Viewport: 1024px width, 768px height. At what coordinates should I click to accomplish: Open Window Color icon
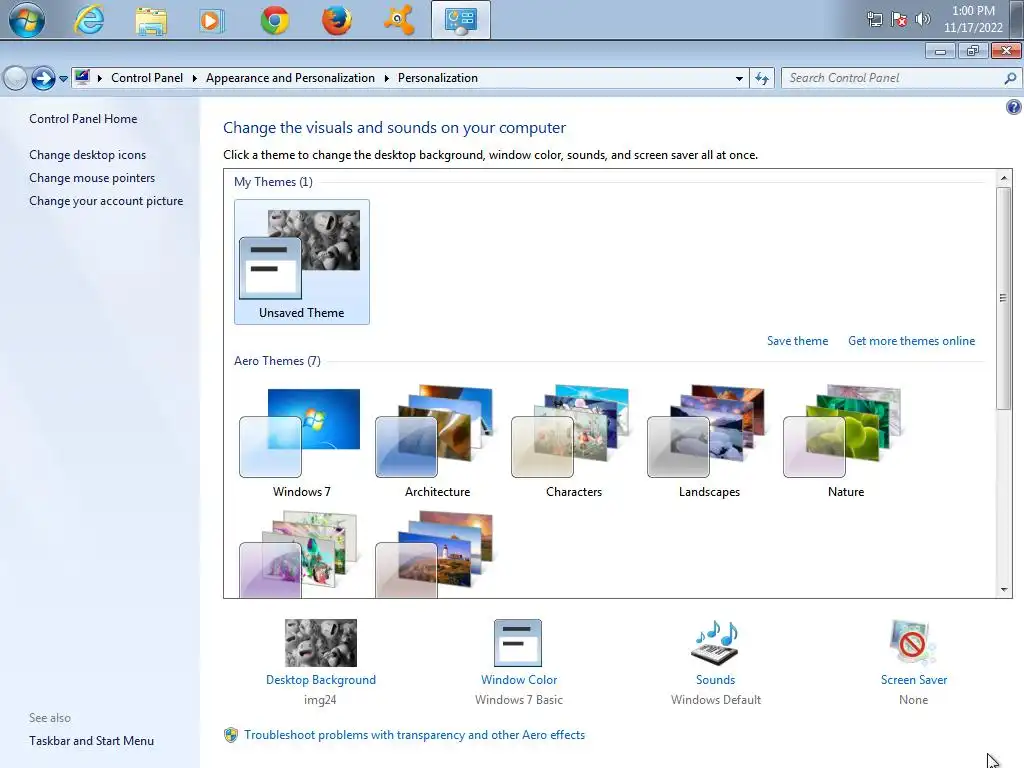pos(518,643)
